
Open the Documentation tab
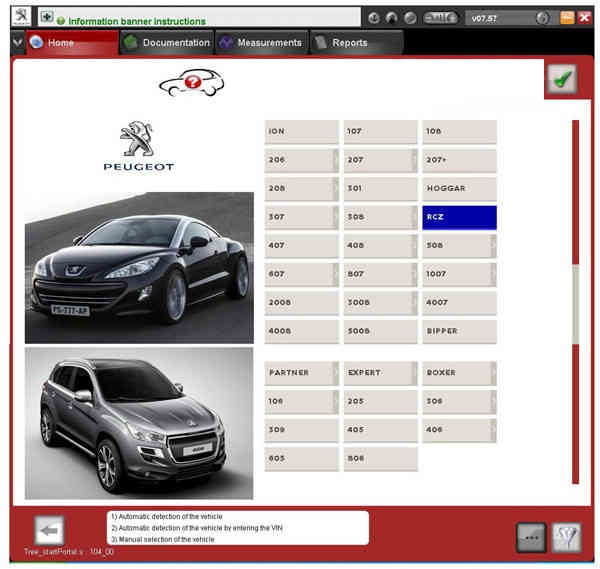[166, 43]
